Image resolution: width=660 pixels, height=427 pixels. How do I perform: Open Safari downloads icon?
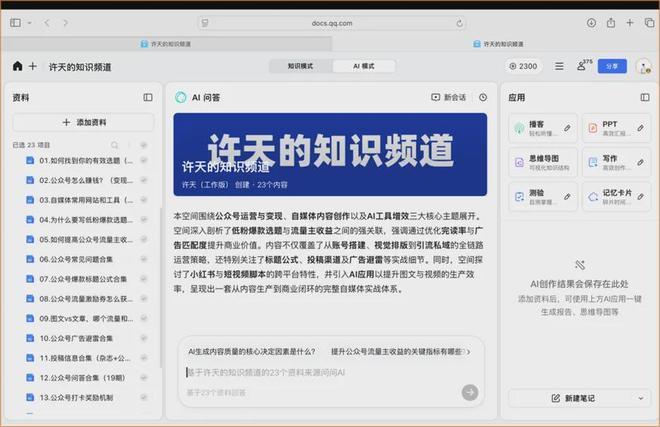coord(591,23)
